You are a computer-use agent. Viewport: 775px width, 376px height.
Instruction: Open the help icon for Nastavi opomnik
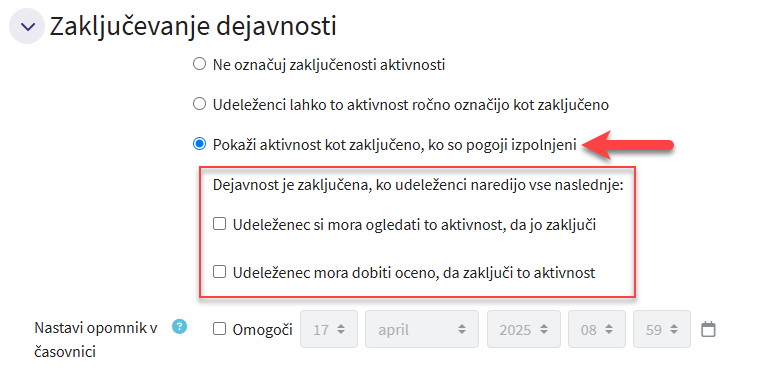point(179,327)
